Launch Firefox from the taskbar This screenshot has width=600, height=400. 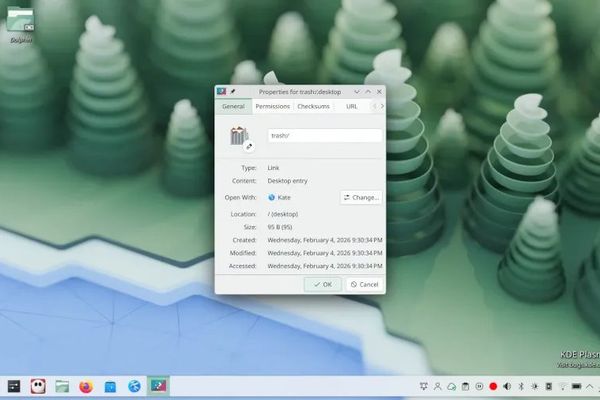tap(86, 386)
